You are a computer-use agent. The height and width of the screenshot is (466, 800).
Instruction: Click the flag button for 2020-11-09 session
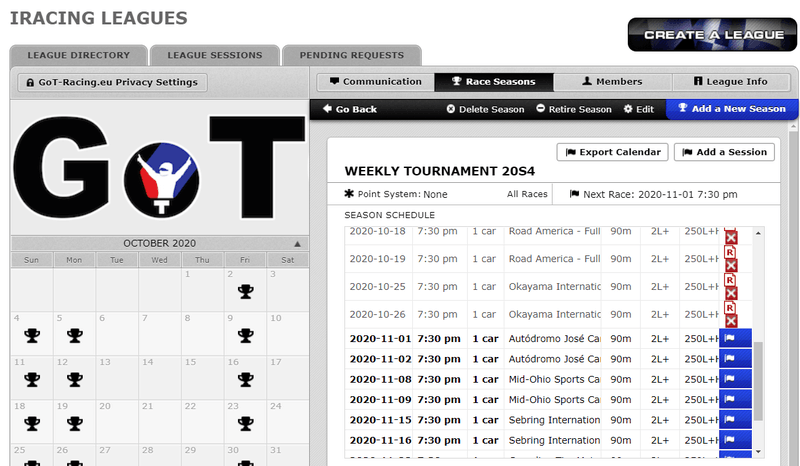[x=735, y=399]
